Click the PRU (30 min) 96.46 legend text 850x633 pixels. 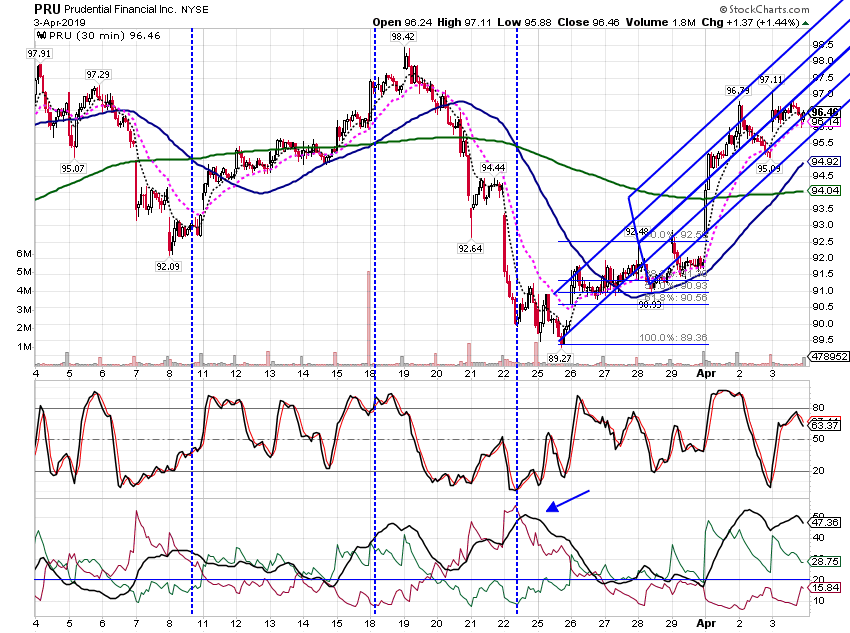click(x=105, y=36)
